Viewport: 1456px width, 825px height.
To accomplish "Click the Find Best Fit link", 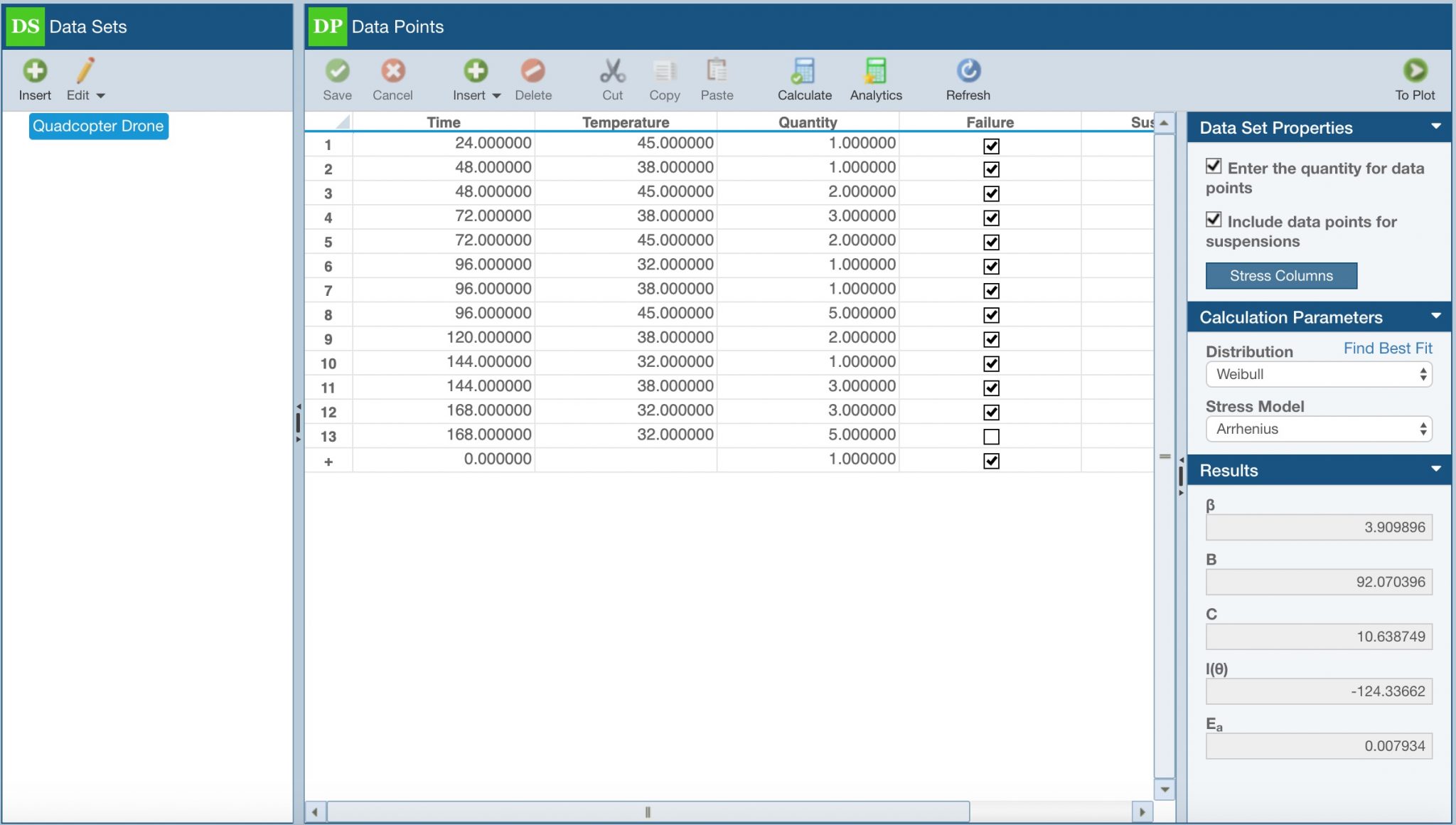I will coord(1386,348).
